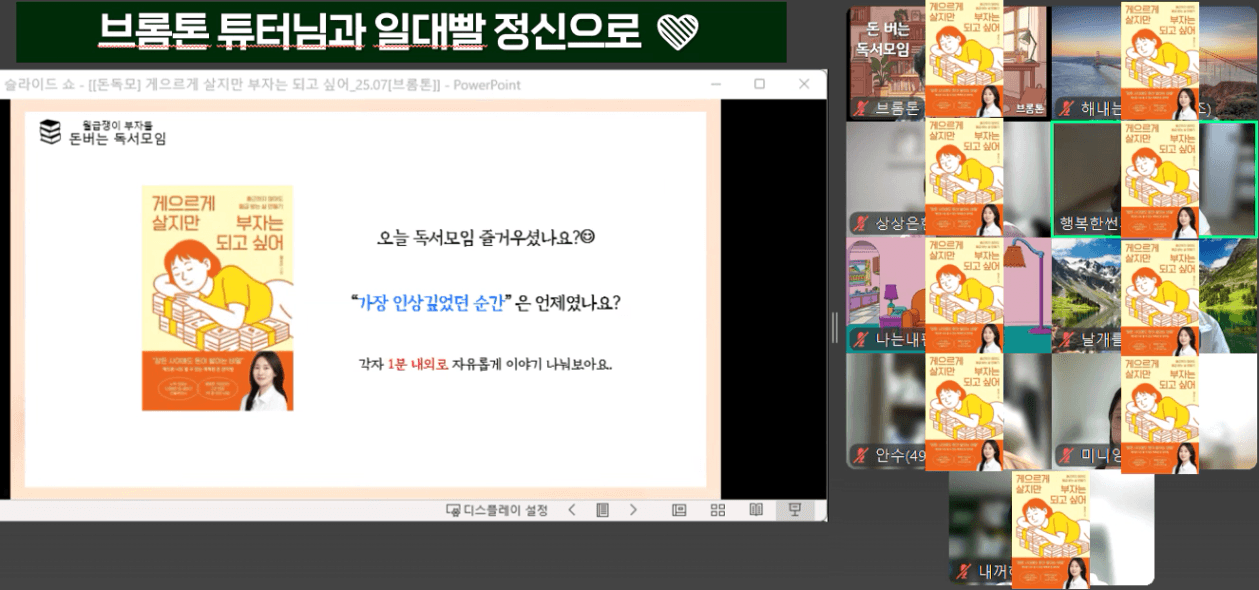This screenshot has height=590, width=1259.
Task: Click the PowerPoint slide show window title
Action: (x=262, y=85)
